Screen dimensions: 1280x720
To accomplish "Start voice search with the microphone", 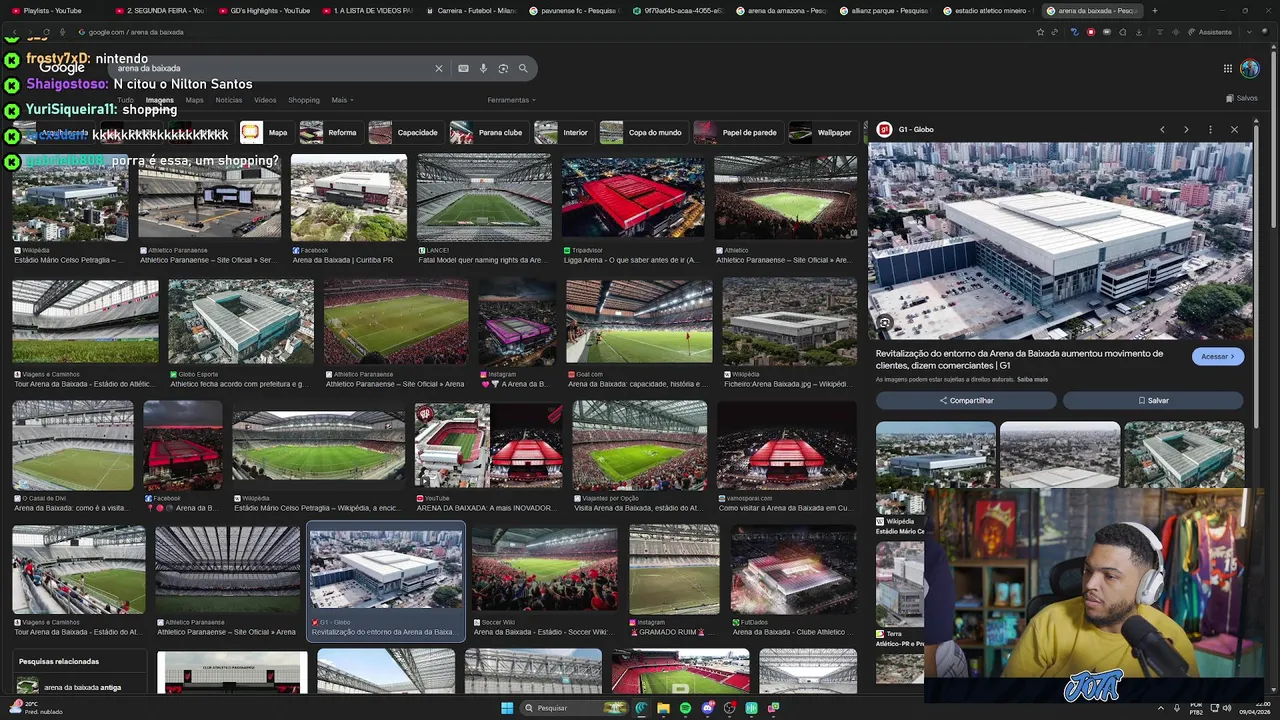I will (x=483, y=68).
